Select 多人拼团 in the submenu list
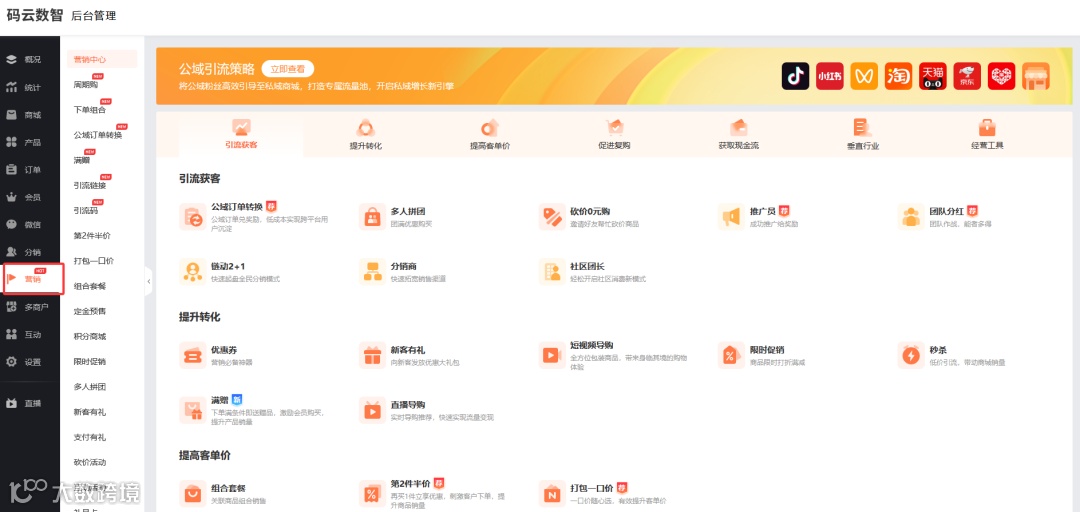1080x512 pixels. [90, 387]
